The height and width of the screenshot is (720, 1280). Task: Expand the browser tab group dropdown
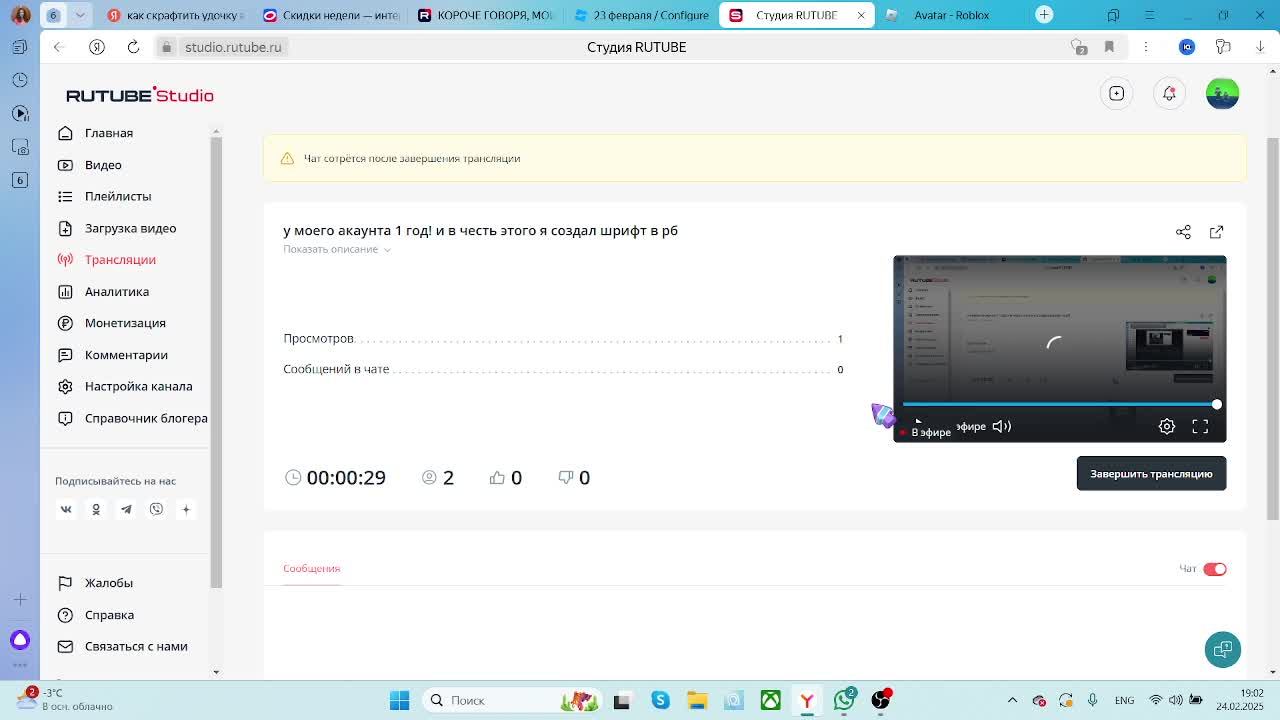pos(80,15)
